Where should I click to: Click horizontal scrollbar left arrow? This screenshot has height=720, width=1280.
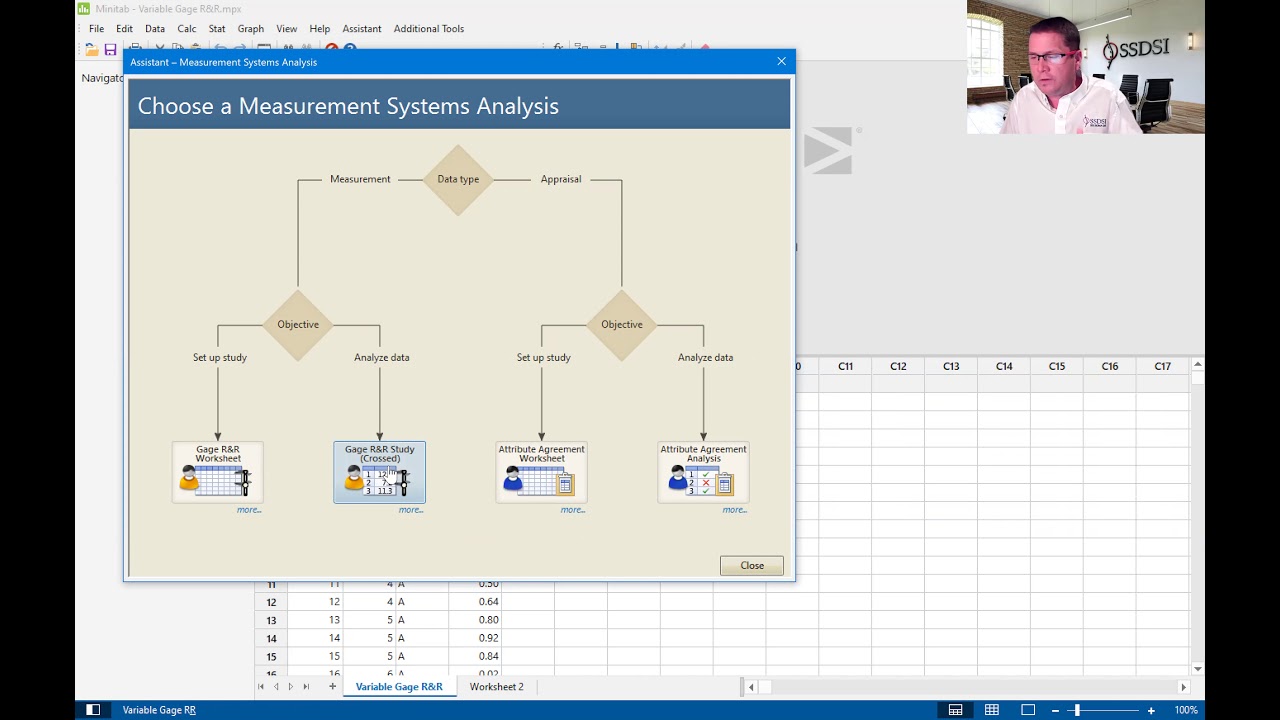pyautogui.click(x=752, y=687)
